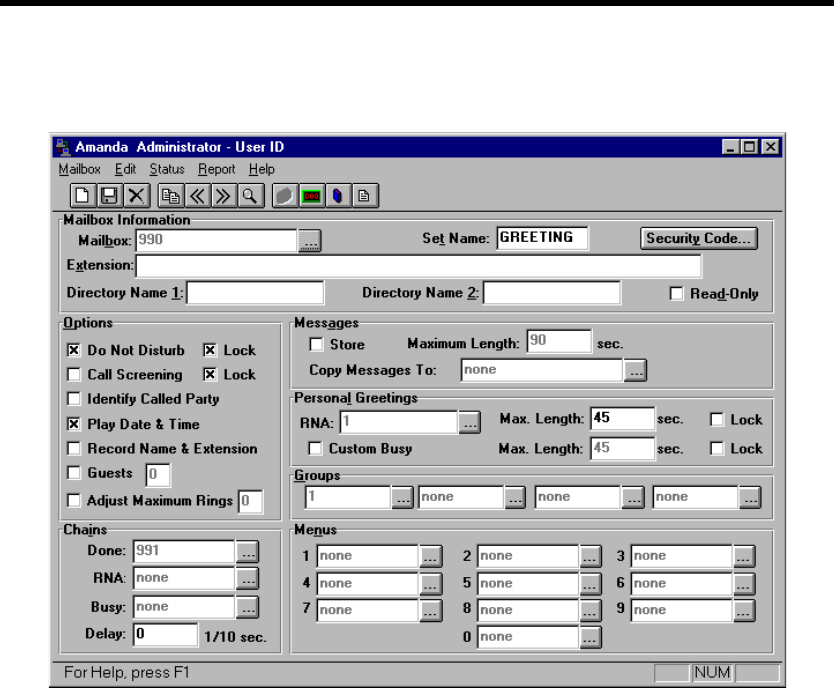Open browse button for Menu 1
The width and height of the screenshot is (834, 688).
(x=430, y=556)
